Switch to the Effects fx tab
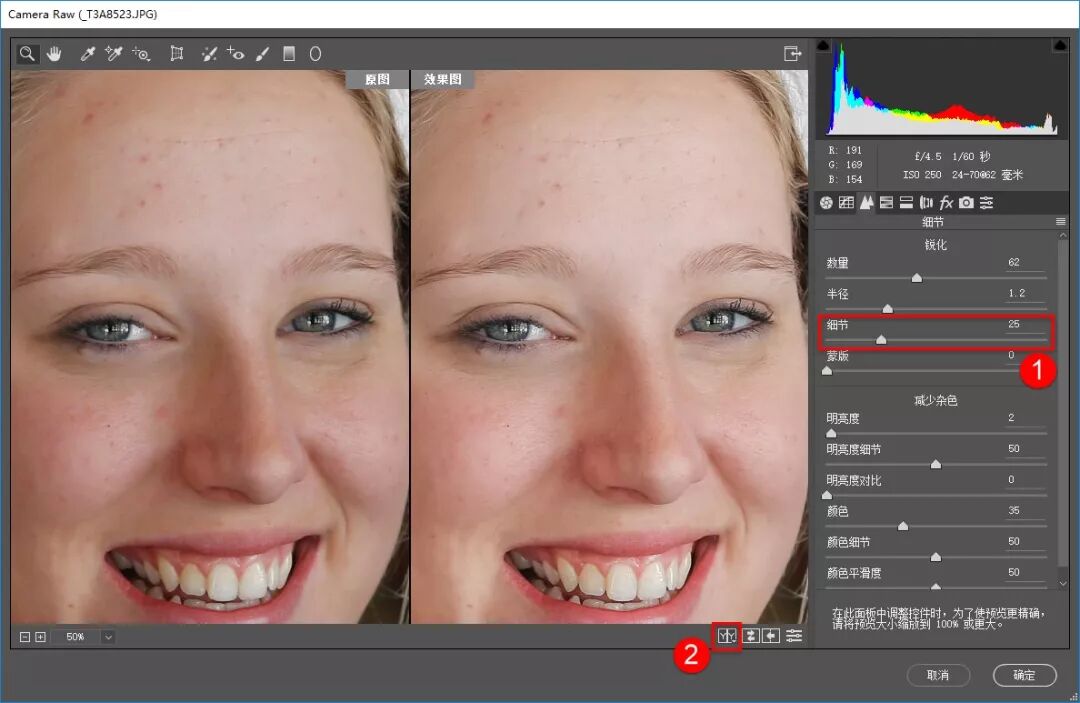1080x703 pixels. [946, 202]
